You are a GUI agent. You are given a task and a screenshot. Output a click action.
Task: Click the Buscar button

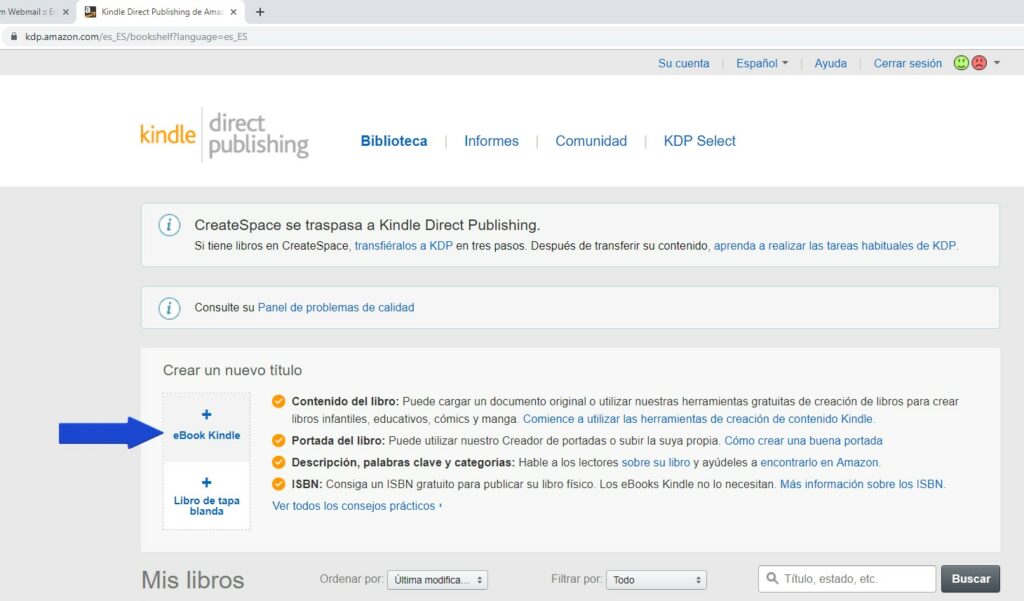click(x=970, y=579)
